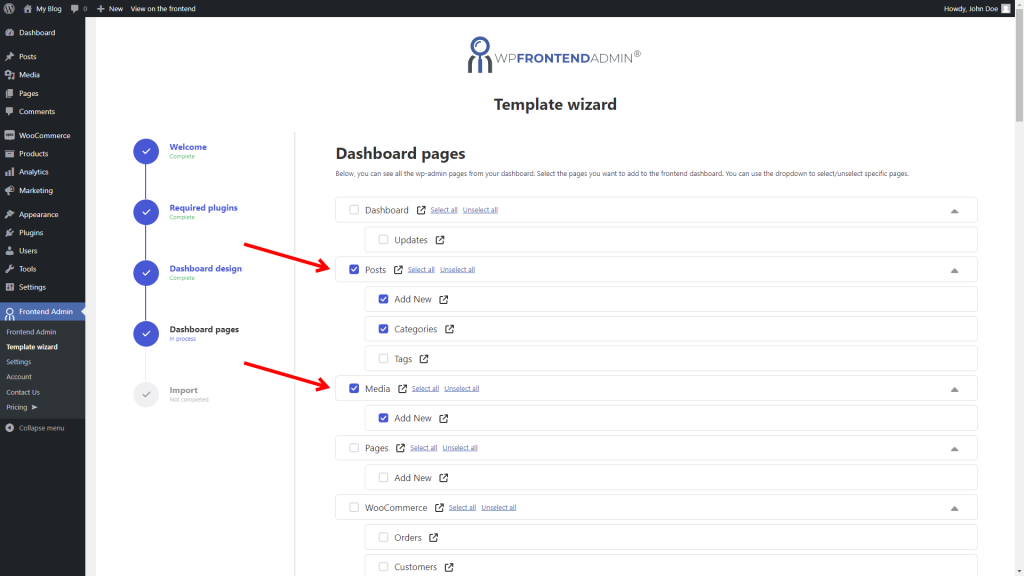Screen dimensions: 1024x576
Task: Click the external link icon beside Tags
Action: [424, 359]
